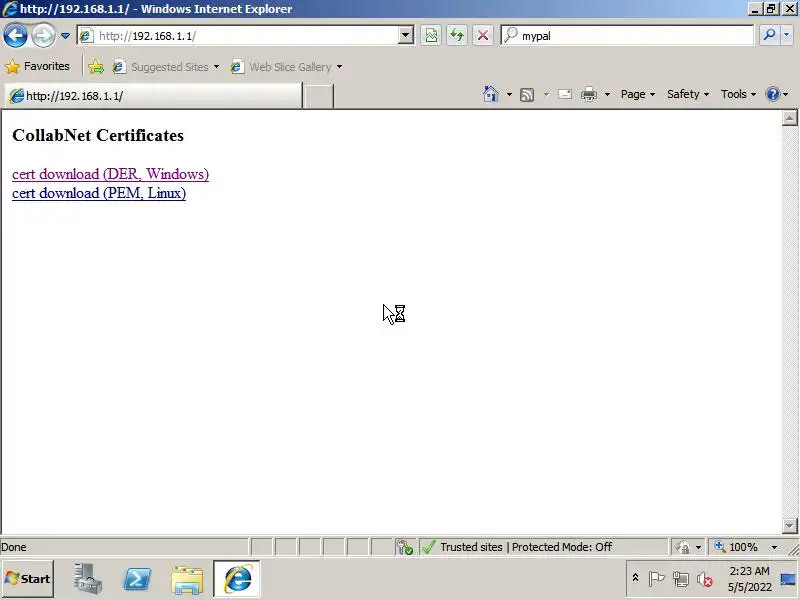
Task: Click the Done status text
Action: [14, 547]
